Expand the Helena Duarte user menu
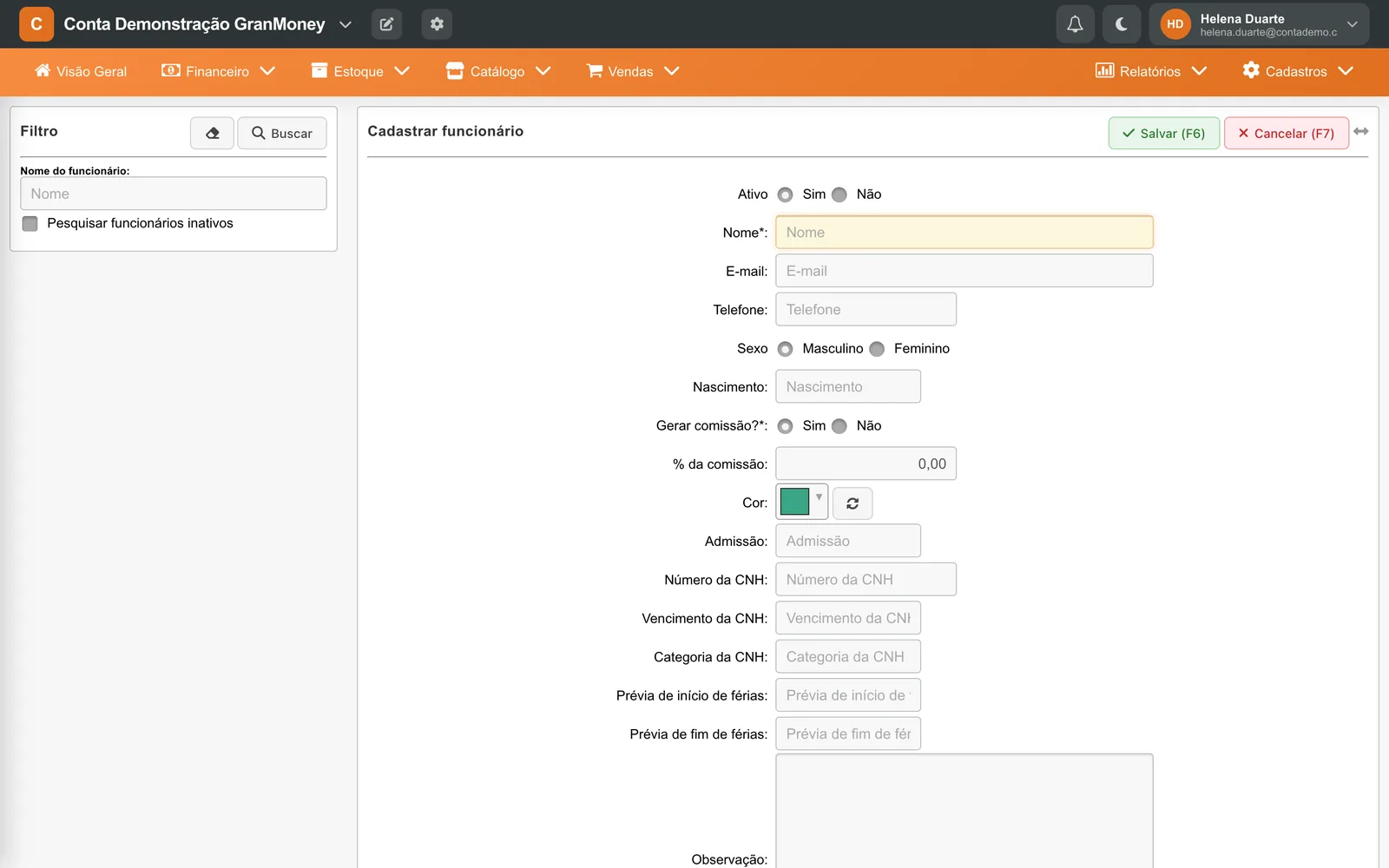This screenshot has height=868, width=1389. click(1259, 24)
